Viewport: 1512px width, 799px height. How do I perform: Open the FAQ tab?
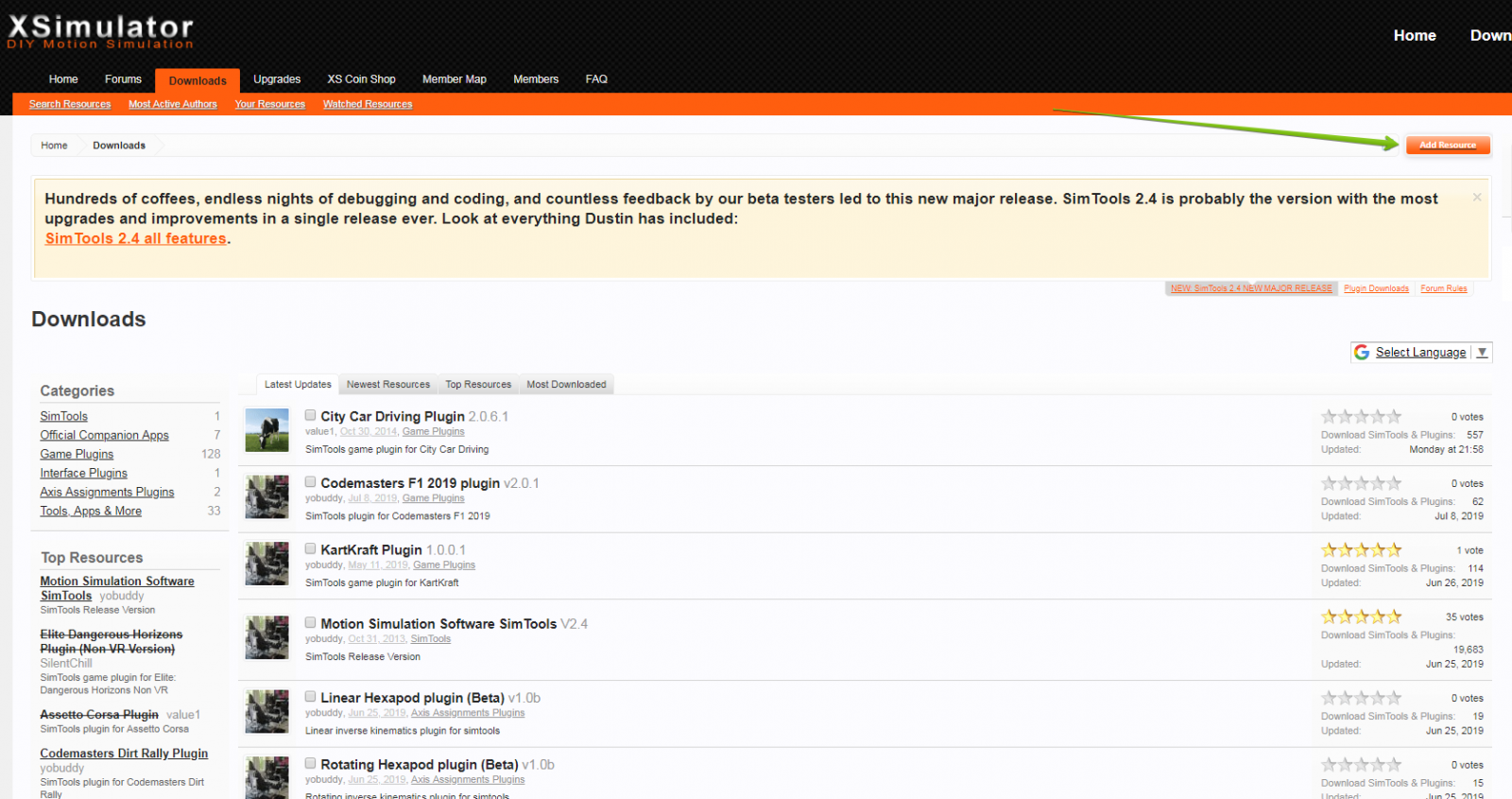point(596,79)
